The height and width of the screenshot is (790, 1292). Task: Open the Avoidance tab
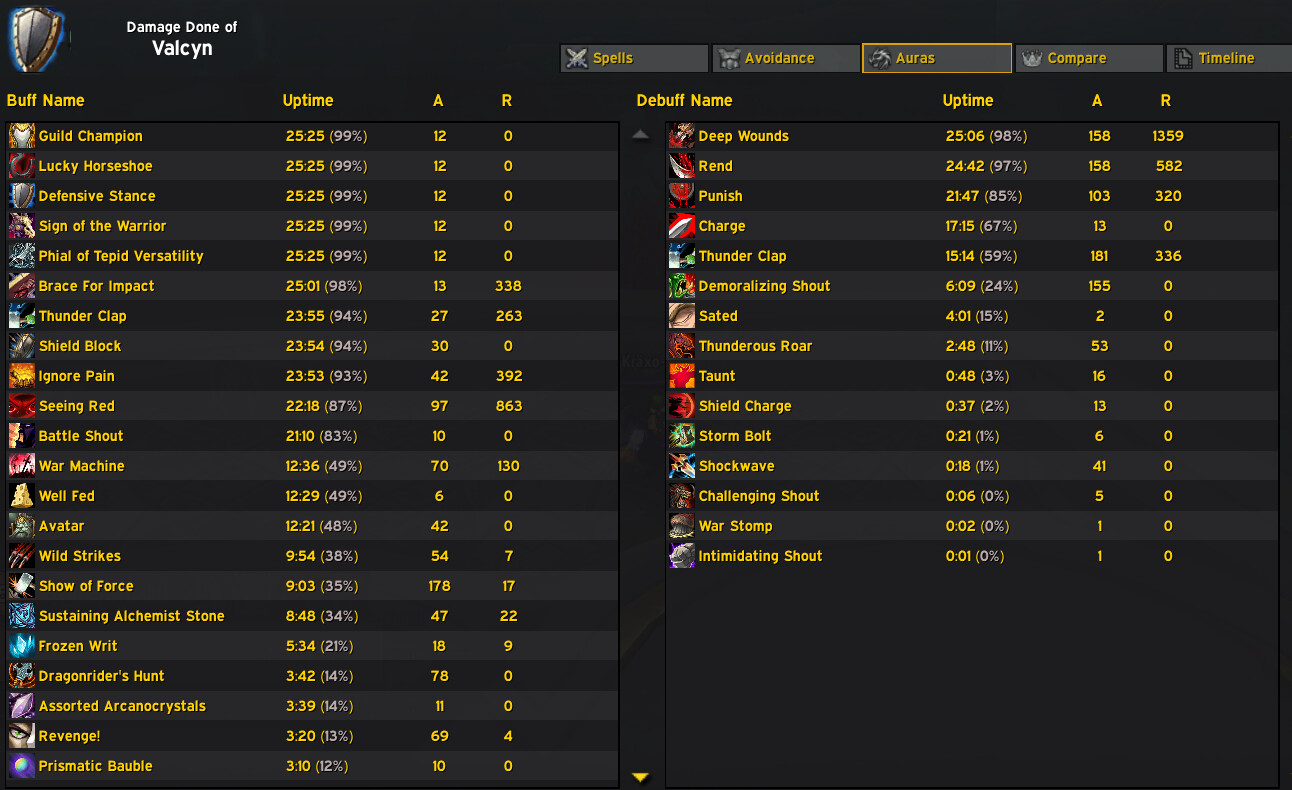[786, 58]
